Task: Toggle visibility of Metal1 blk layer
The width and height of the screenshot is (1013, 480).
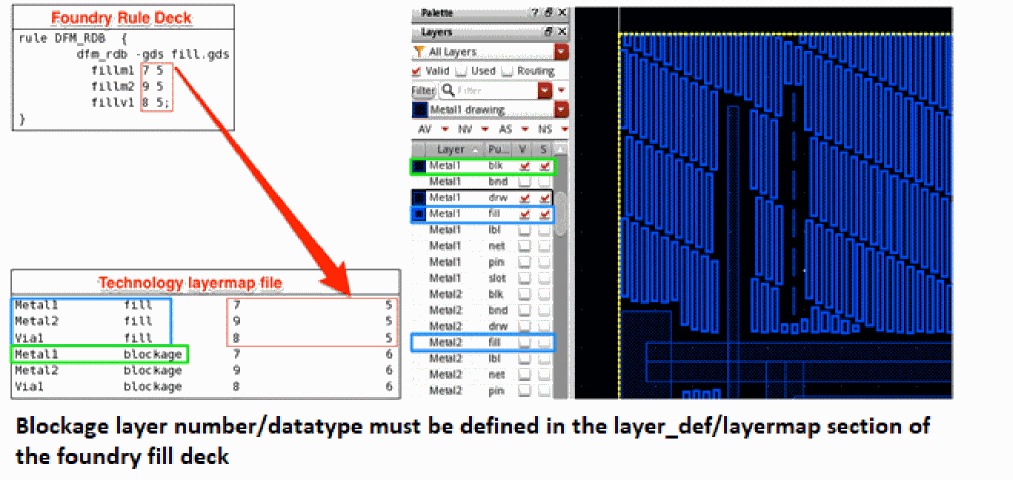Action: point(525,166)
